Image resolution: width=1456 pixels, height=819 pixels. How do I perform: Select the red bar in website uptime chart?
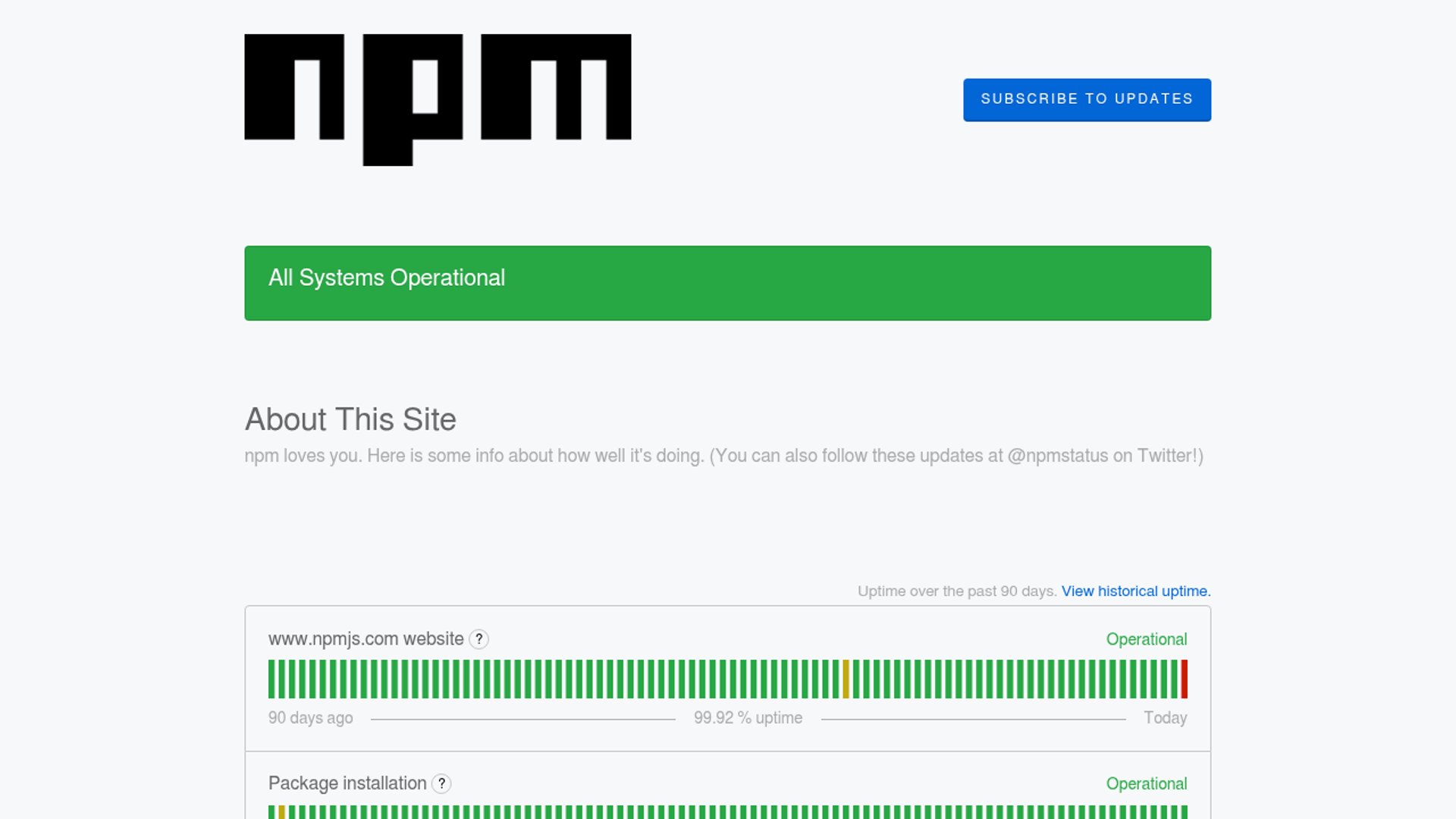(x=1184, y=679)
